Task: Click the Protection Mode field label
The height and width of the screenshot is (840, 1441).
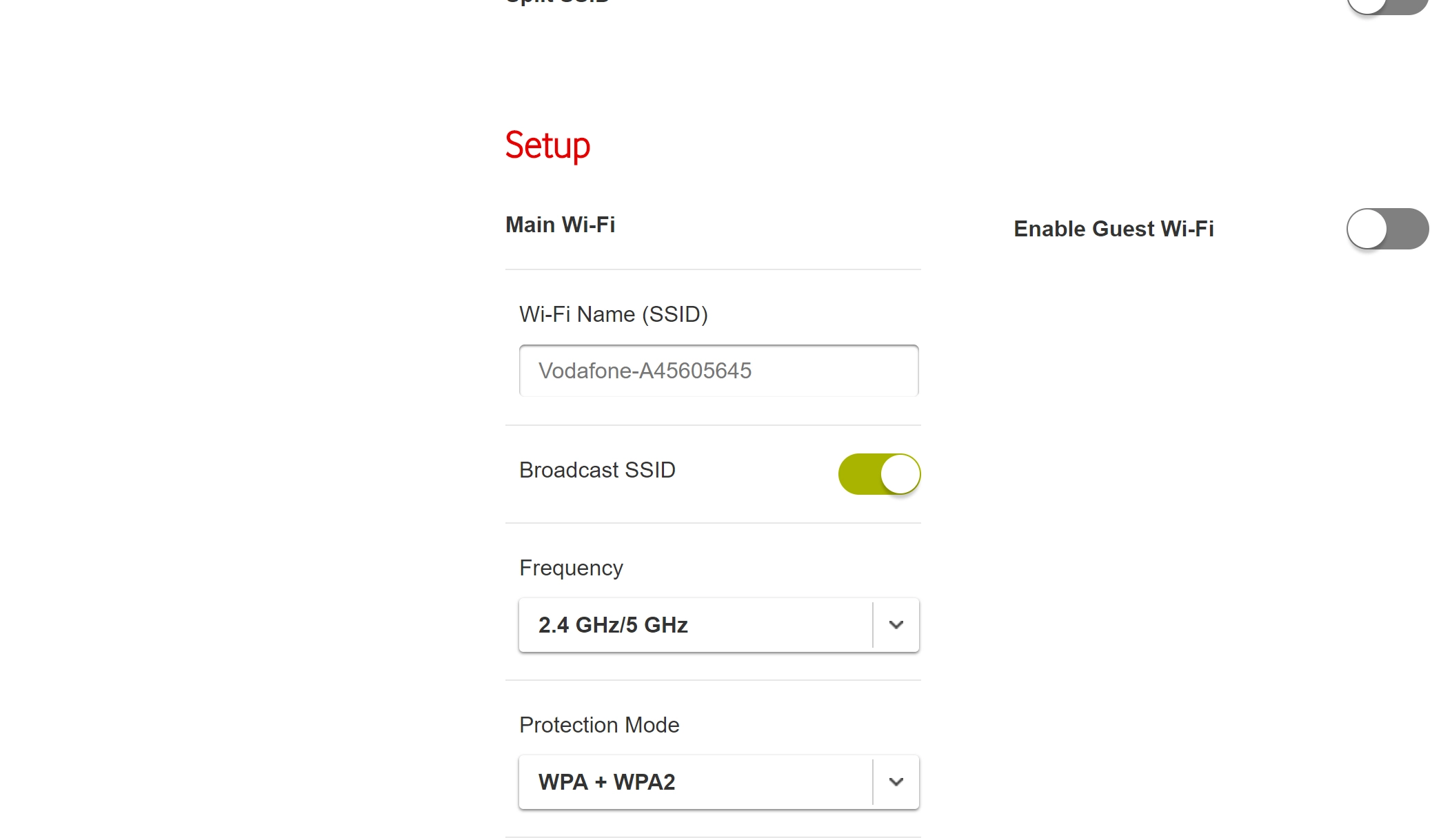Action: click(599, 725)
